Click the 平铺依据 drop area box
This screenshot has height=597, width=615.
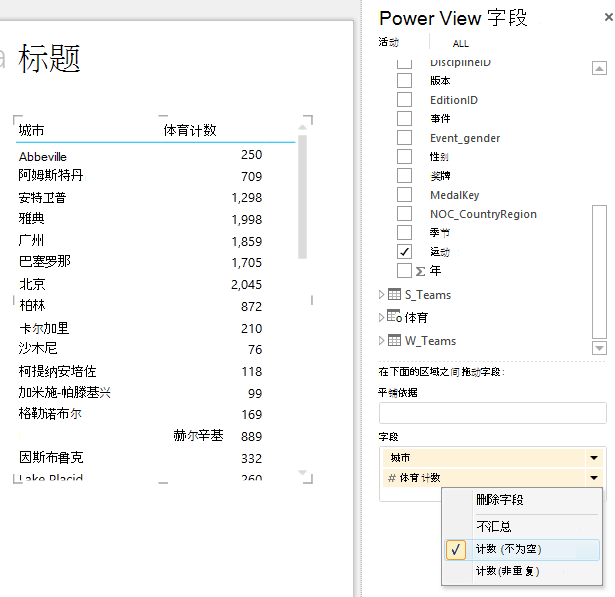point(493,413)
